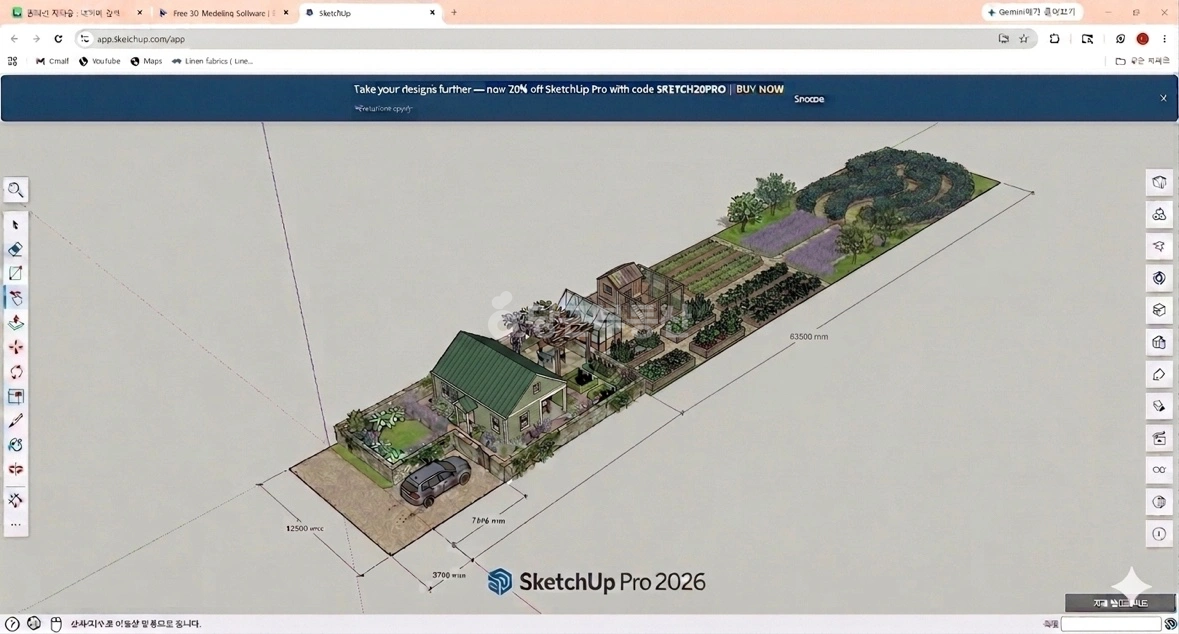Snooze the promotional banner

tap(809, 99)
